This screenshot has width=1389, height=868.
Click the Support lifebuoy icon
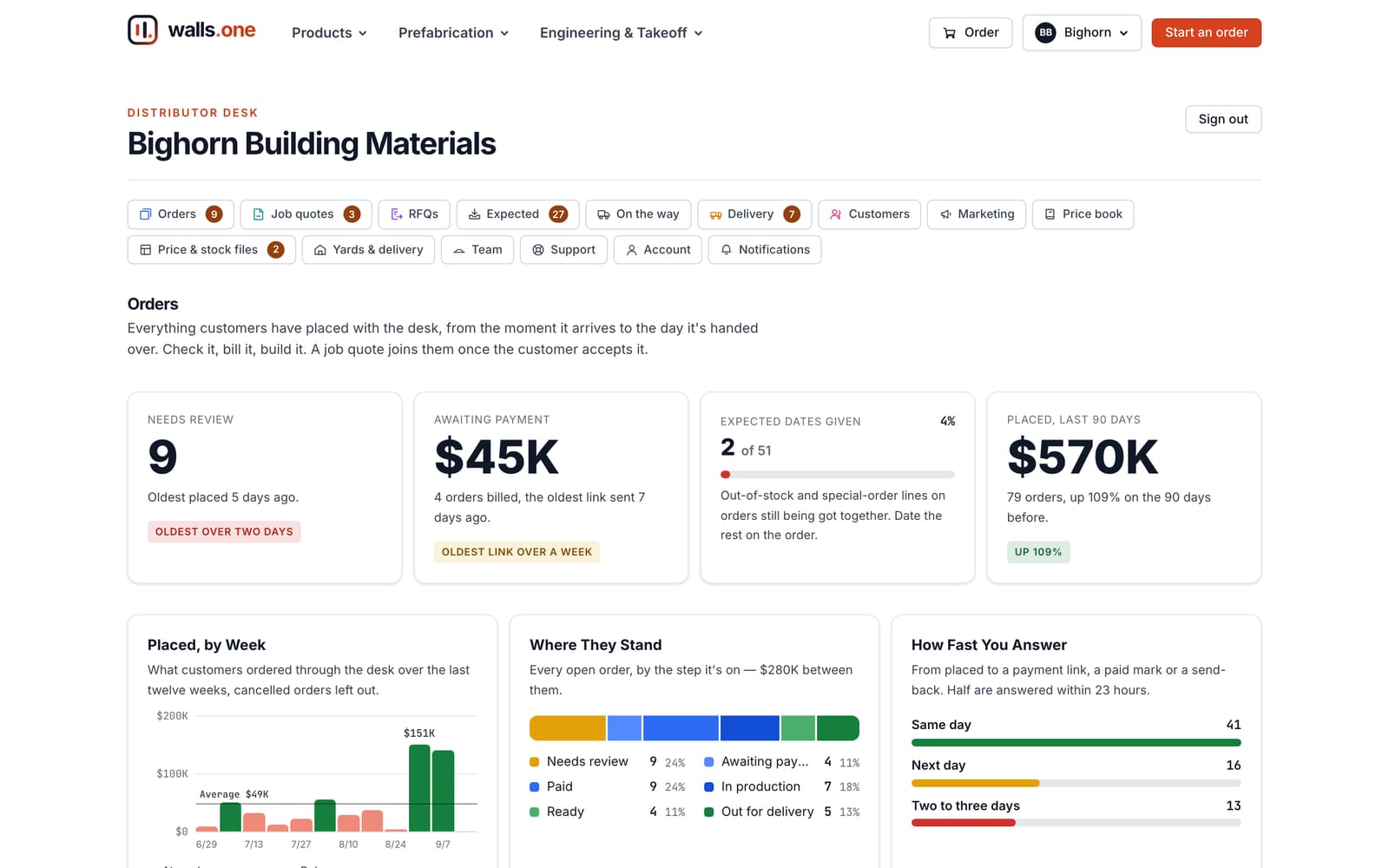(x=538, y=250)
